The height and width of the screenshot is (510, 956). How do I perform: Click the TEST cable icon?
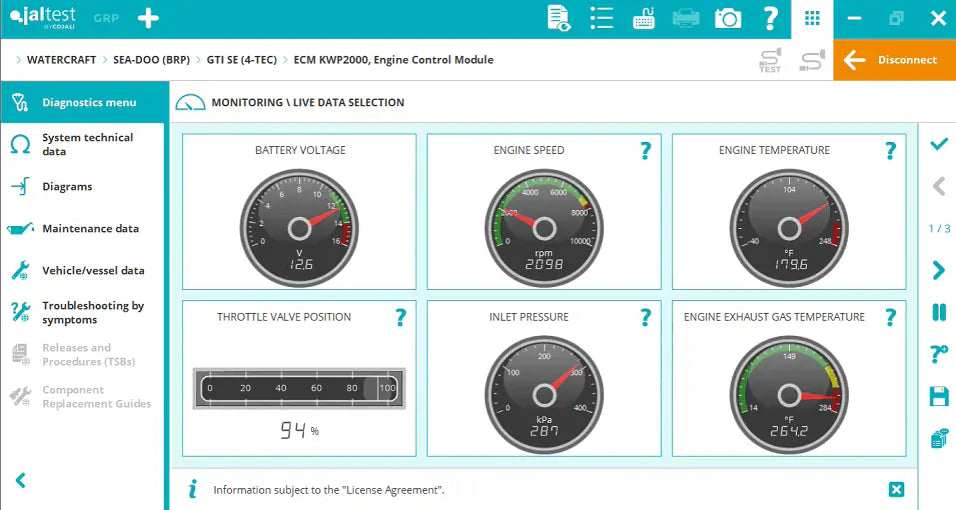coord(770,60)
